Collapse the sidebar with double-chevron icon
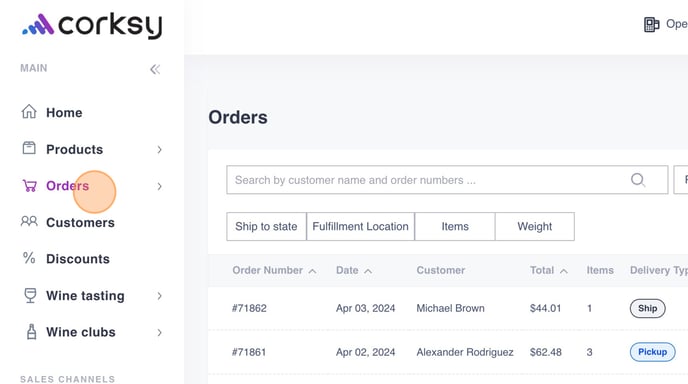The height and width of the screenshot is (384, 688). click(155, 69)
